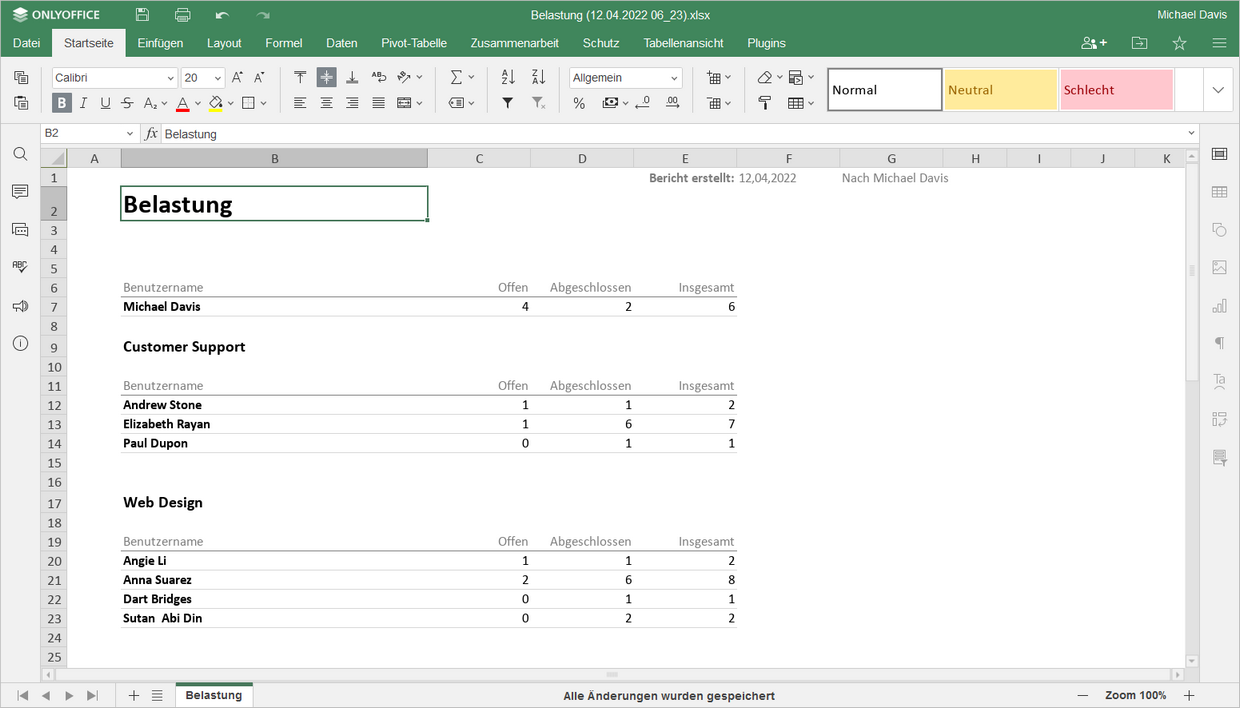The image size is (1240, 708).
Task: Open Cell Settings in right sidebar
Action: (1219, 154)
